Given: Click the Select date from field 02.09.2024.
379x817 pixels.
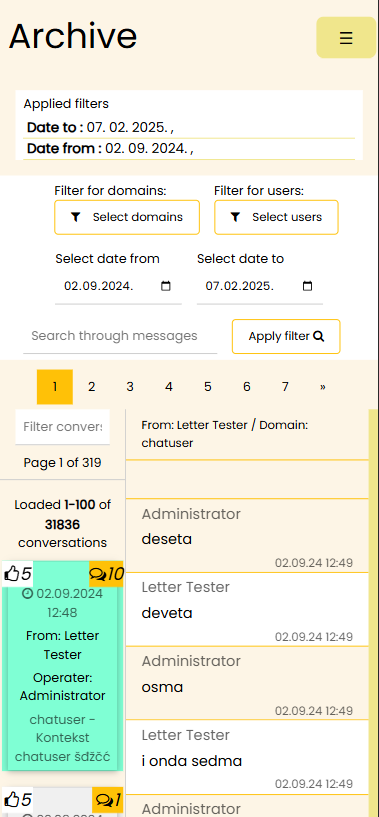Looking at the screenshot, I should (x=118, y=286).
